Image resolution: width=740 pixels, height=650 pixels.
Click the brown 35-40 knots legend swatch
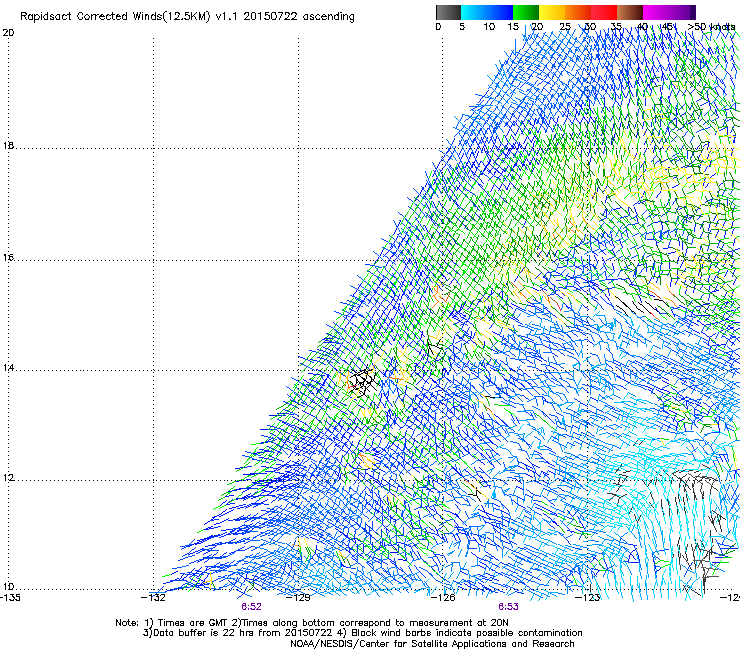(630, 12)
